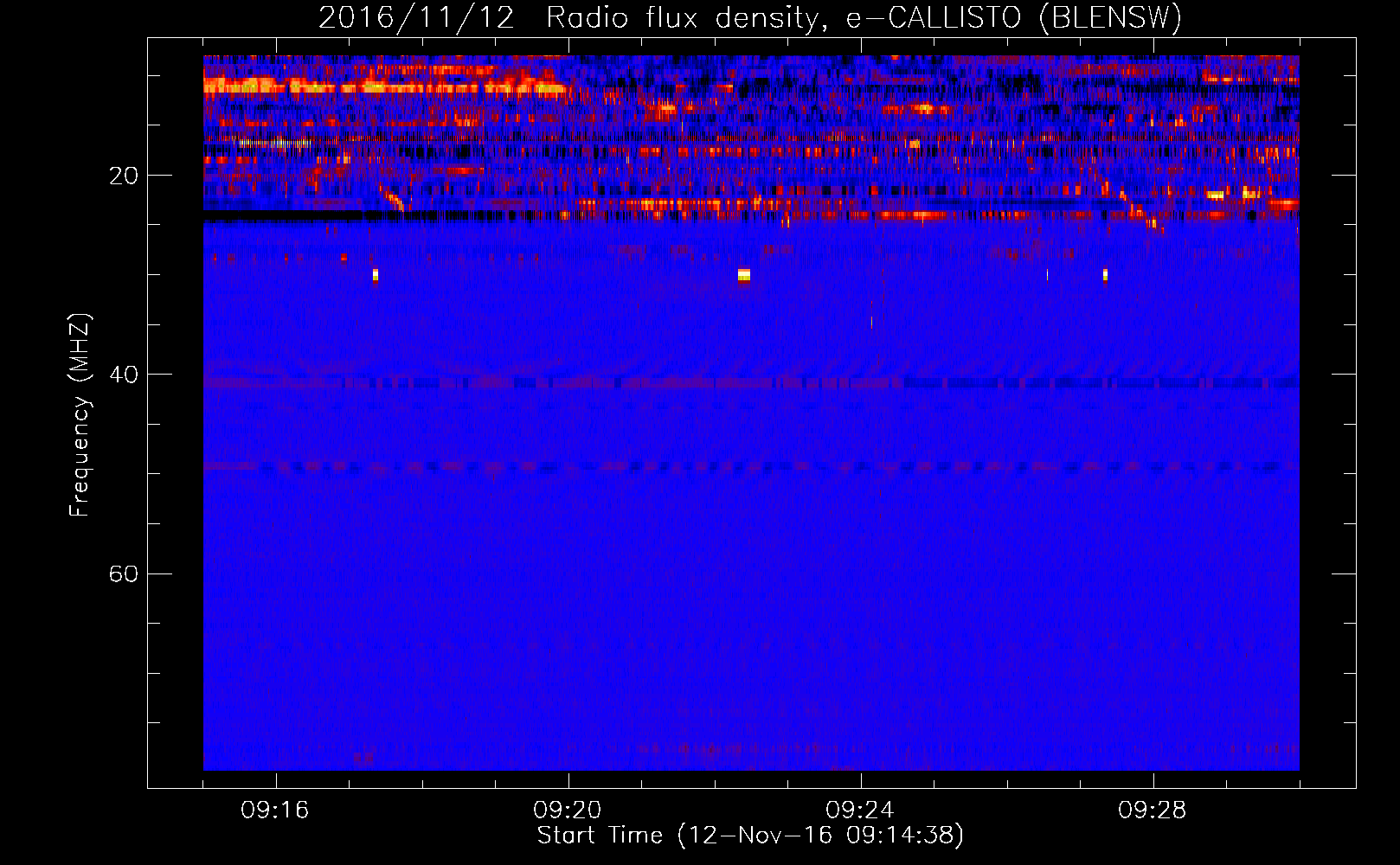Image resolution: width=1400 pixels, height=865 pixels.
Task: Click the Frequency (MHZ) axis label
Action: [x=79, y=415]
